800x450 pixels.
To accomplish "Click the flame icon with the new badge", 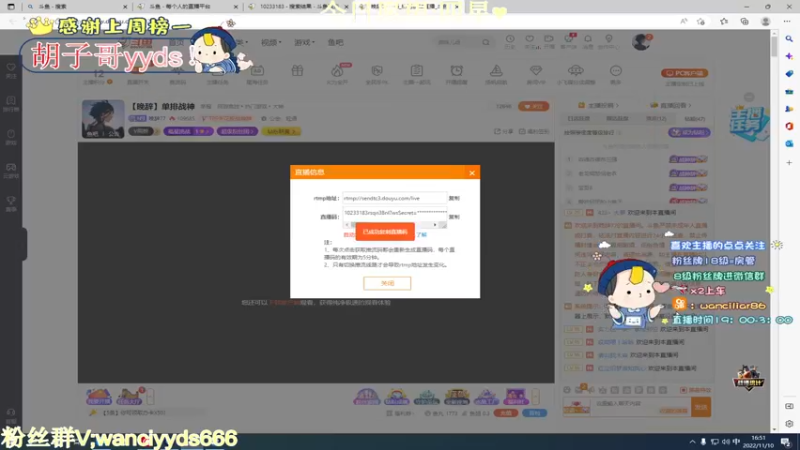I will [x=337, y=73].
